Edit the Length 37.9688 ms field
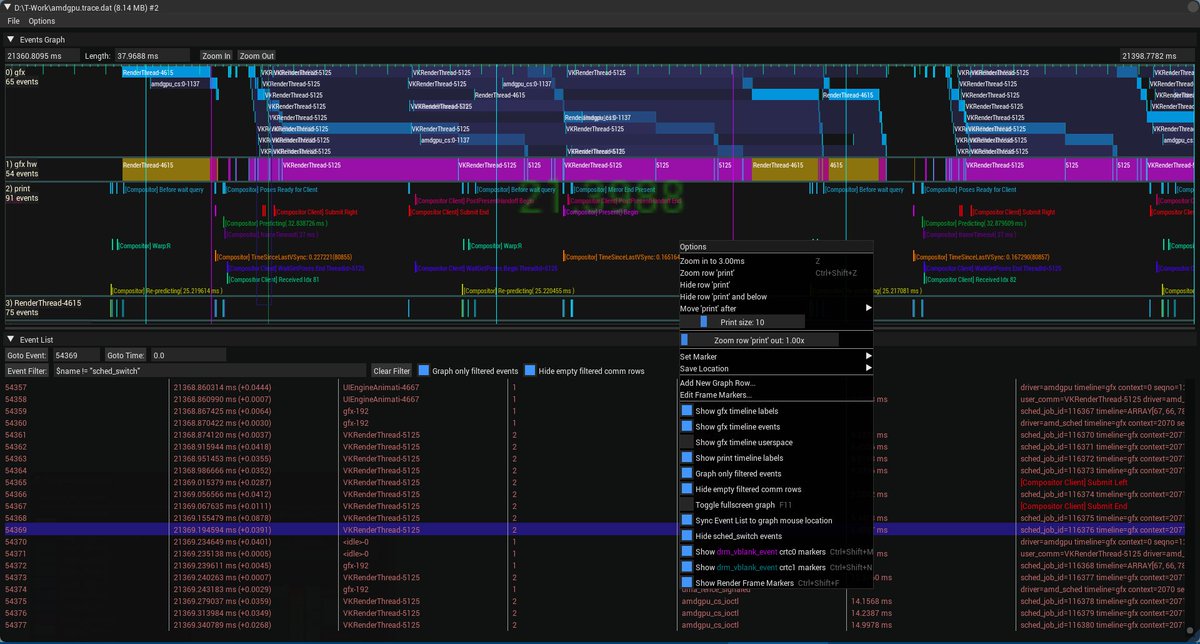Screen dimensions: 1200x644 [x=151, y=56]
